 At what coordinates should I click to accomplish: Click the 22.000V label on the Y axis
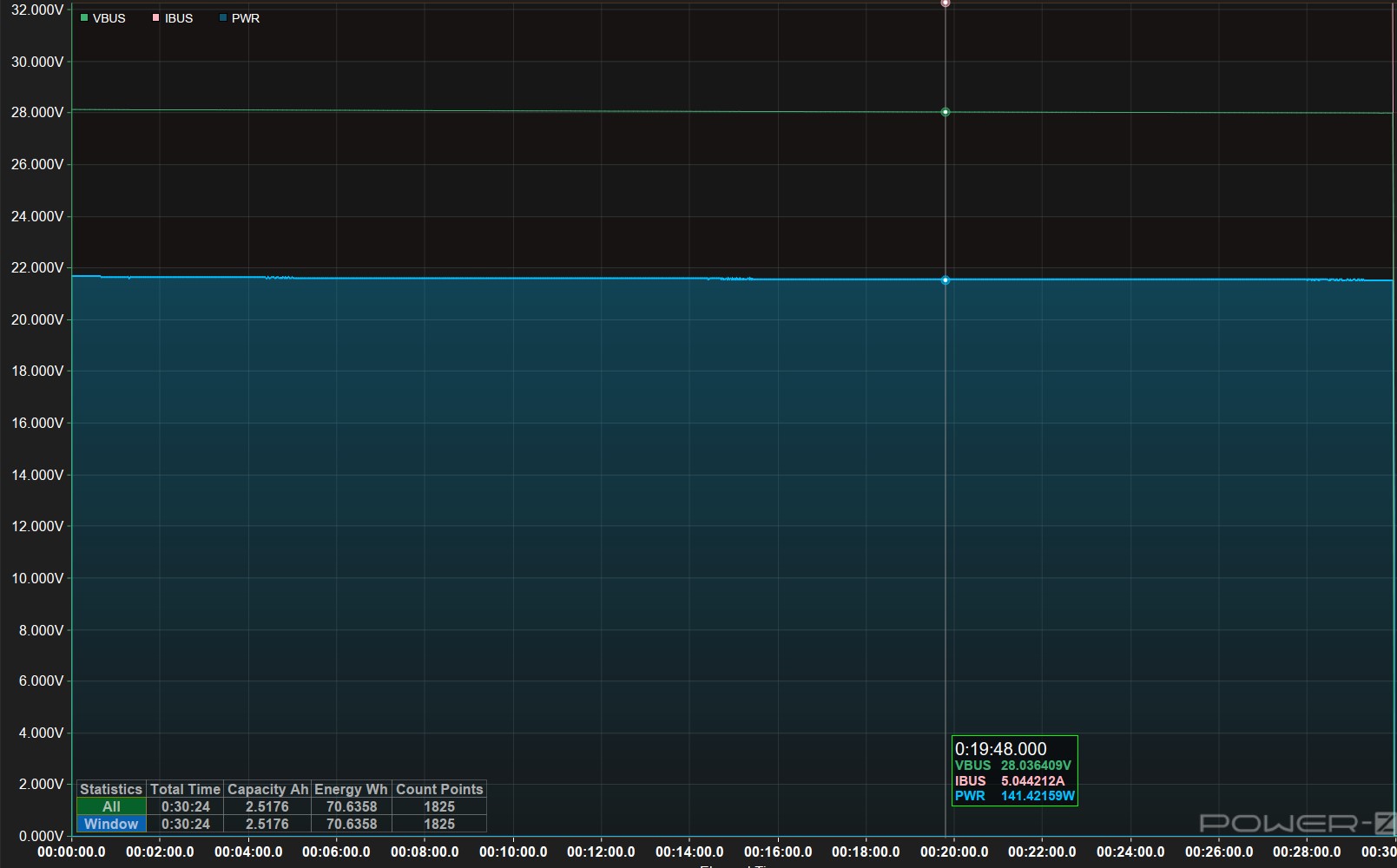[37, 267]
